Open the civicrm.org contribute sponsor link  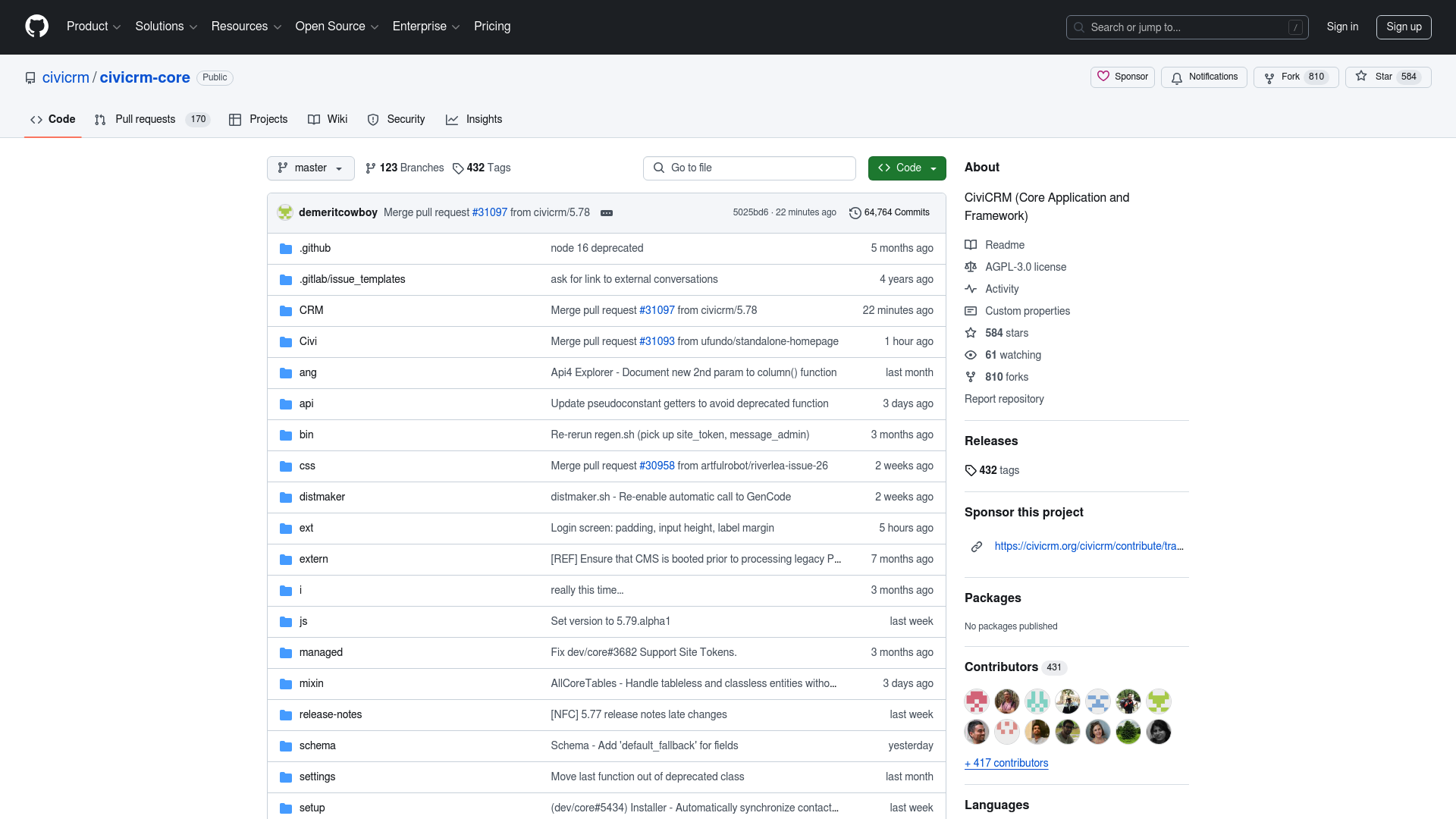[x=1089, y=547]
